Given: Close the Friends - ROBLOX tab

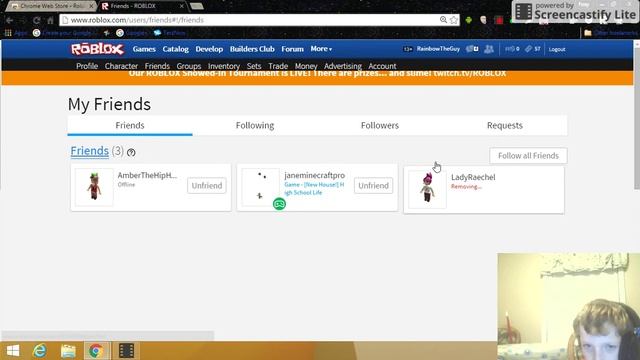Looking at the screenshot, I should pos(182,6).
